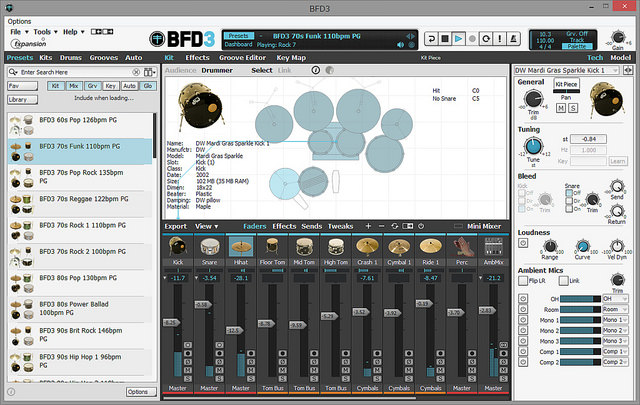Switch to the Kits tab
The height and width of the screenshot is (405, 640).
[x=46, y=58]
